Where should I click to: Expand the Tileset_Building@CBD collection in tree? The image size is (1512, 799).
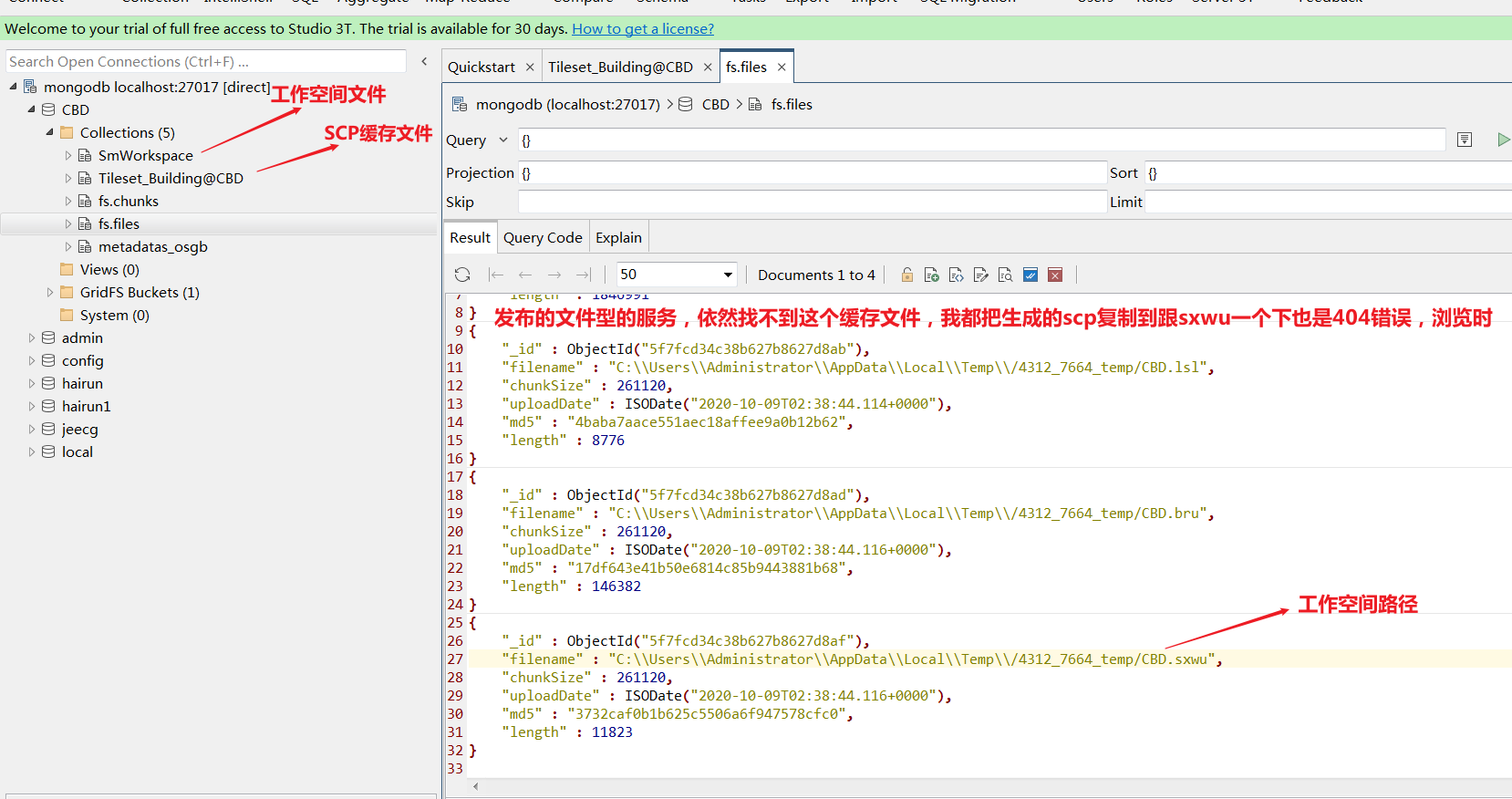click(x=67, y=178)
